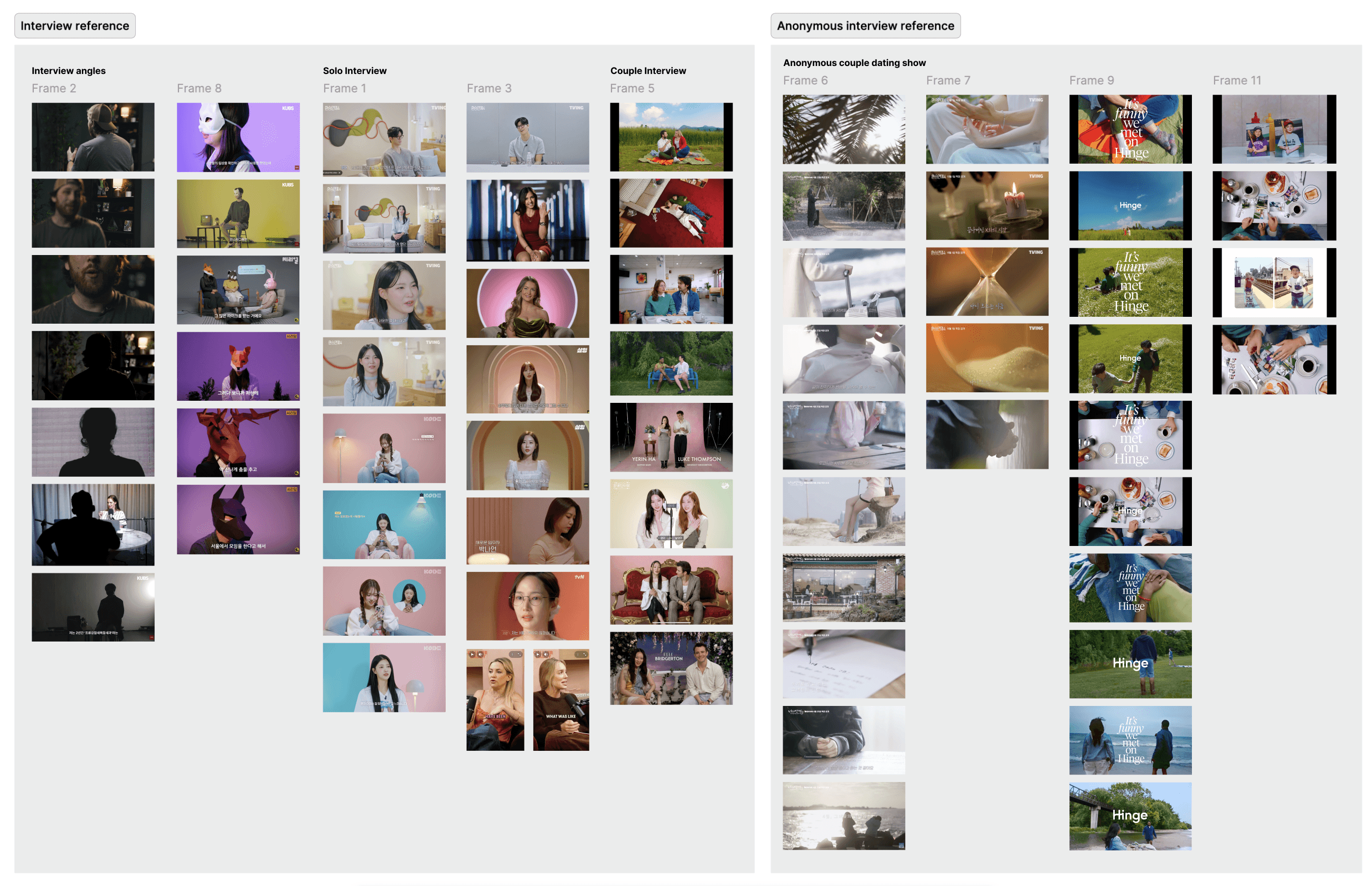Click the Frame 5 label

pyautogui.click(x=632, y=88)
